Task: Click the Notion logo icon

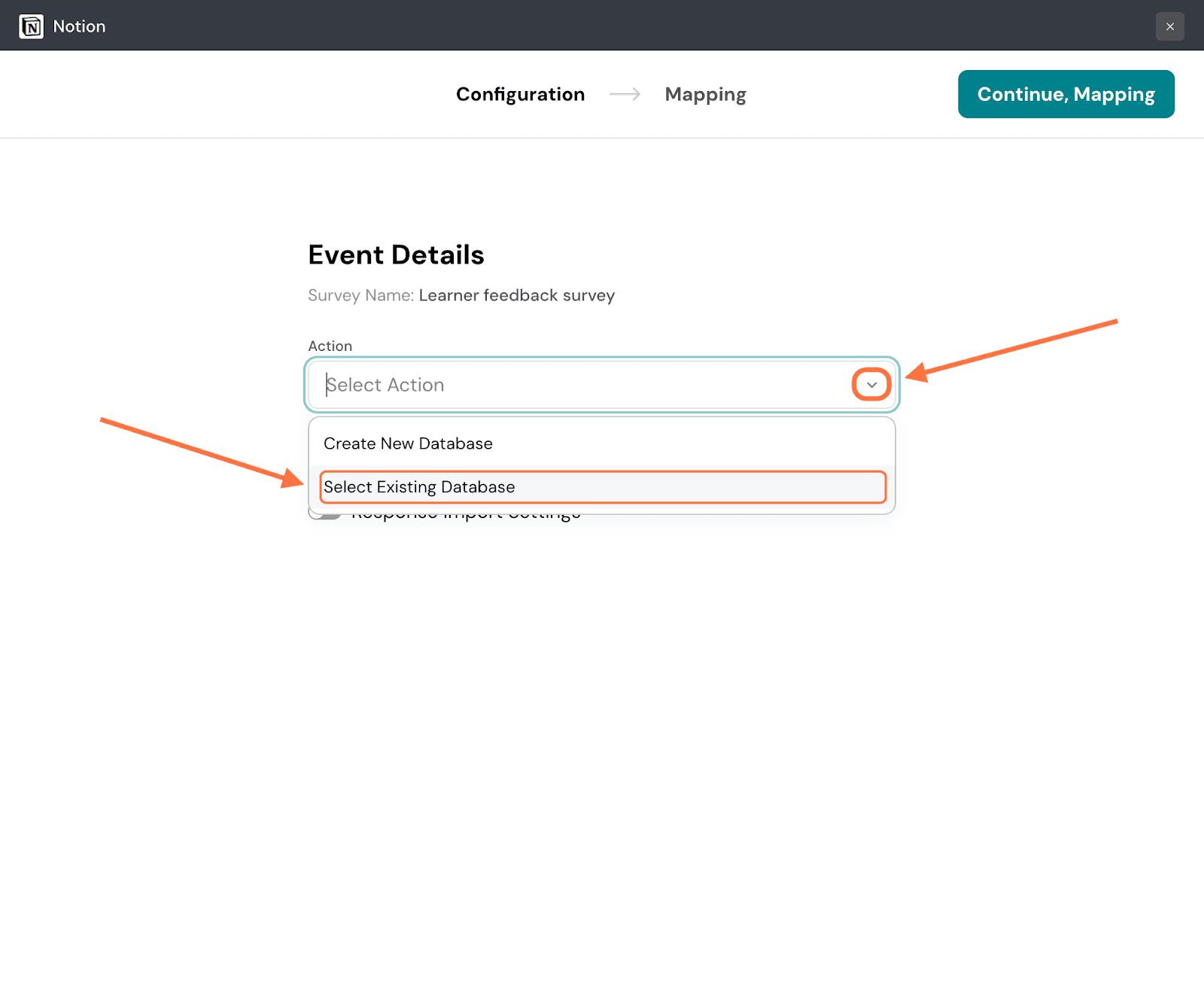Action: 31,26
